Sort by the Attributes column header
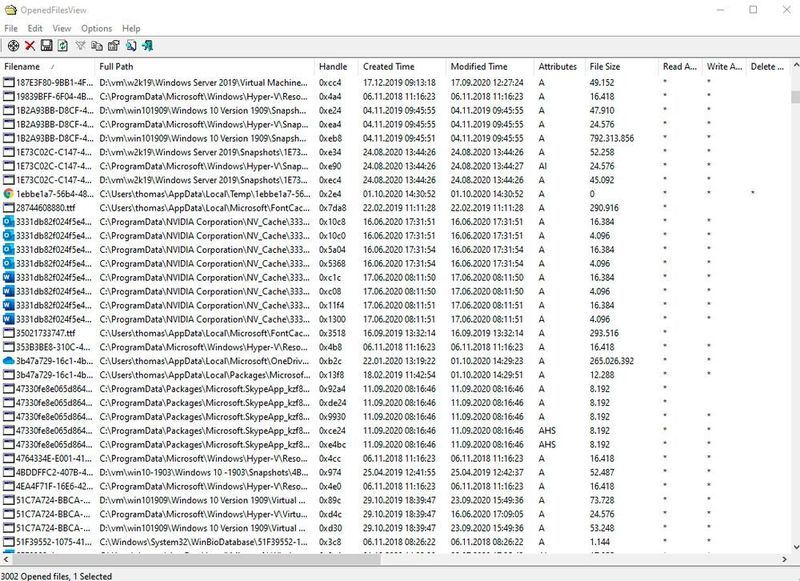Viewport: 800px width, 581px height. 560,66
